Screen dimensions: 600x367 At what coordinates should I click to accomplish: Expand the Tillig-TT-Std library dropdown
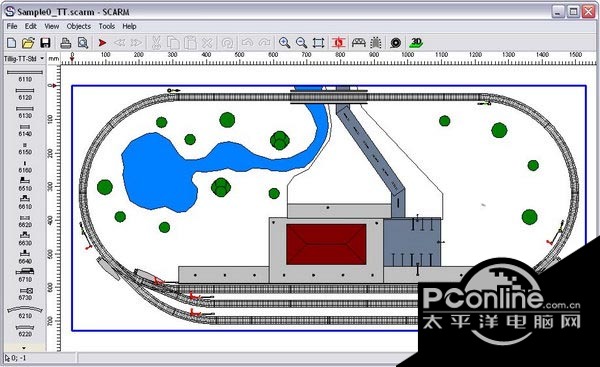42,59
